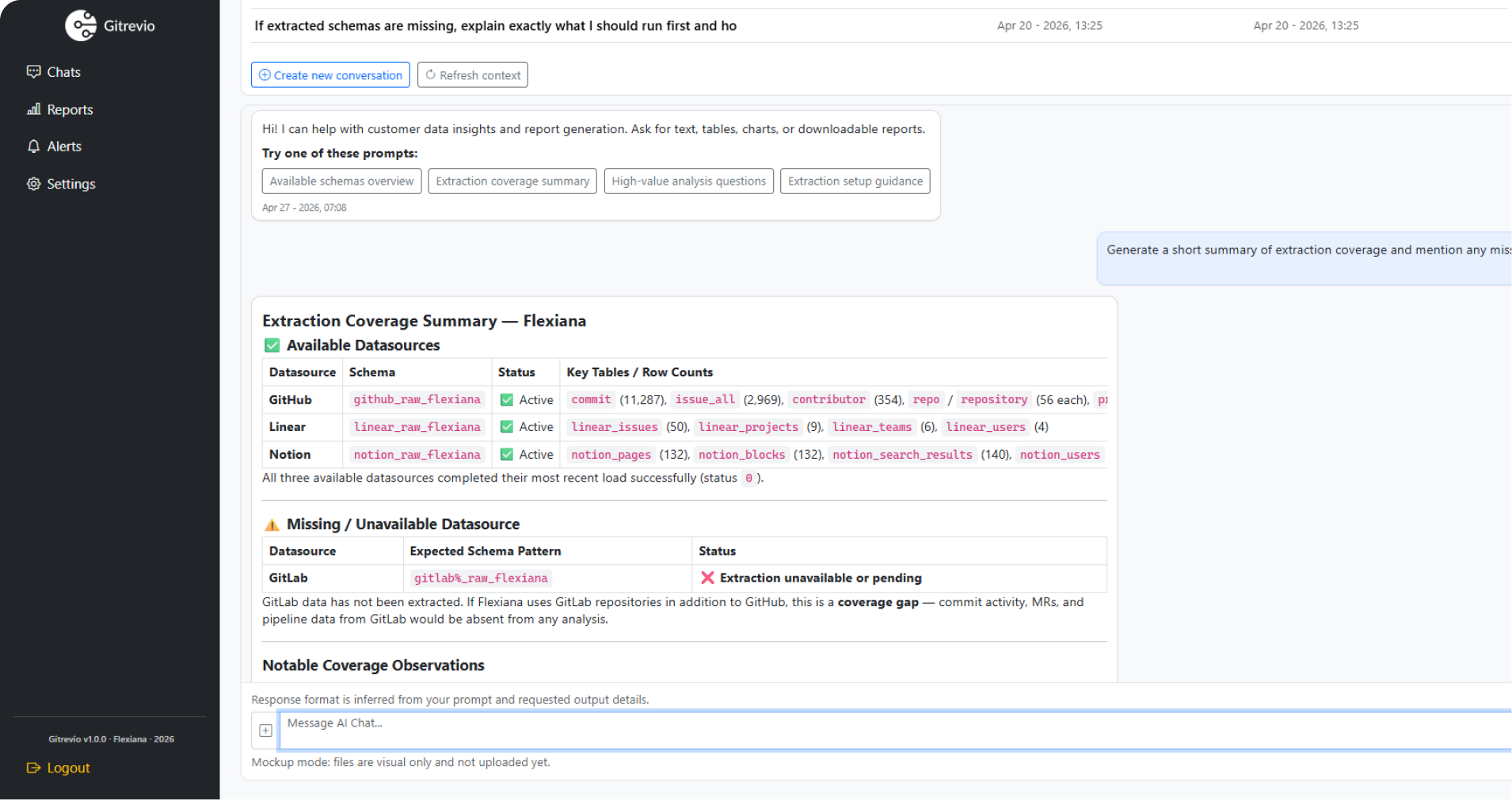Create new conversation
The width and height of the screenshot is (1512, 801).
click(x=330, y=75)
